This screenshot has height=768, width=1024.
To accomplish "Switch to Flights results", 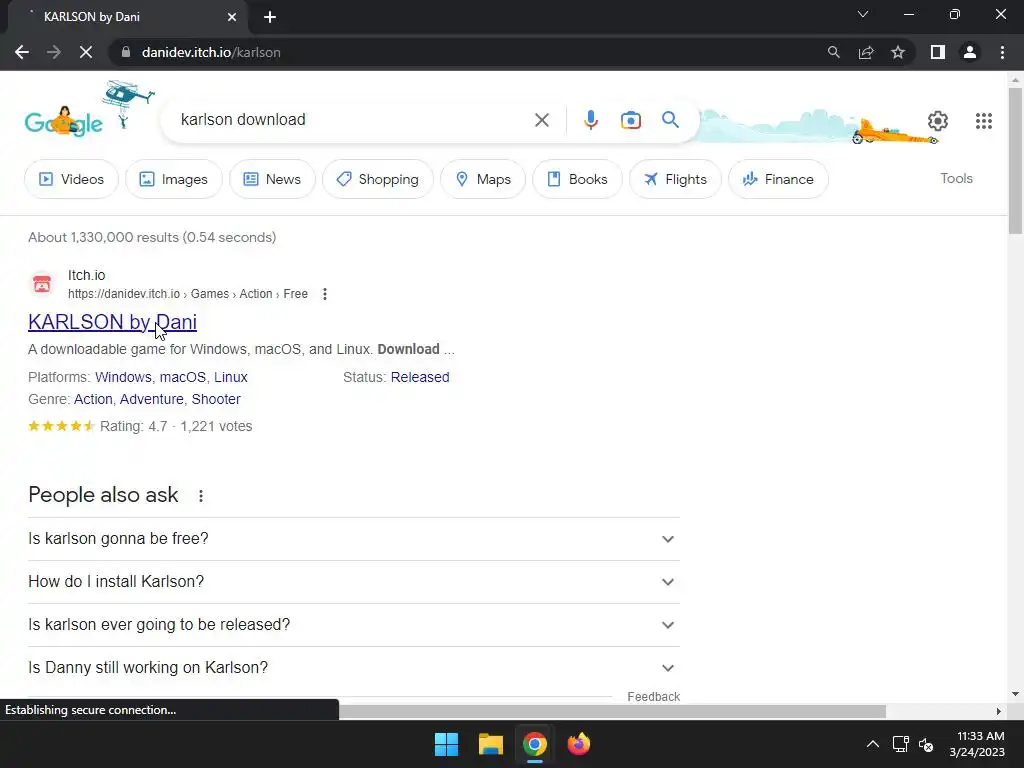I will 675,179.
